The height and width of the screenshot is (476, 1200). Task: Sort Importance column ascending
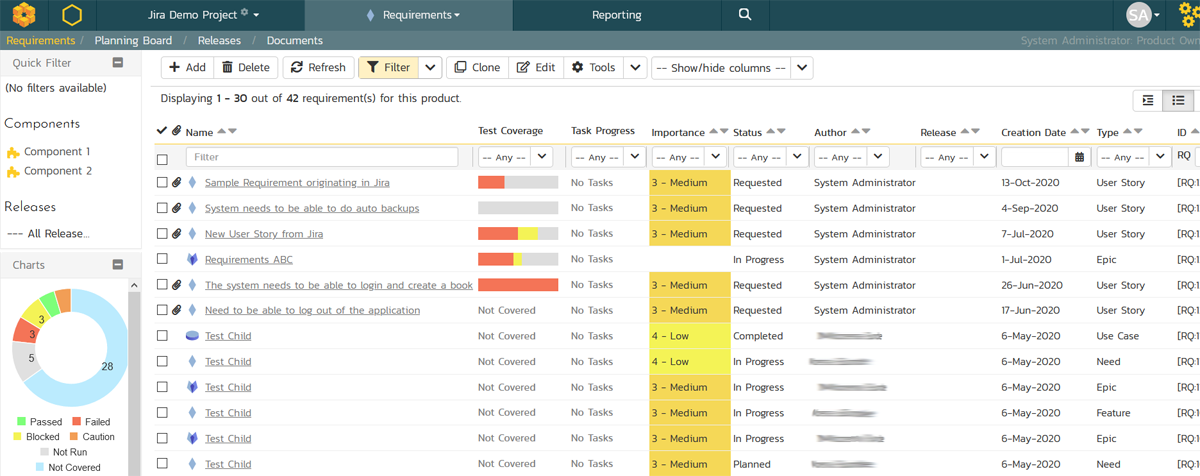(714, 131)
